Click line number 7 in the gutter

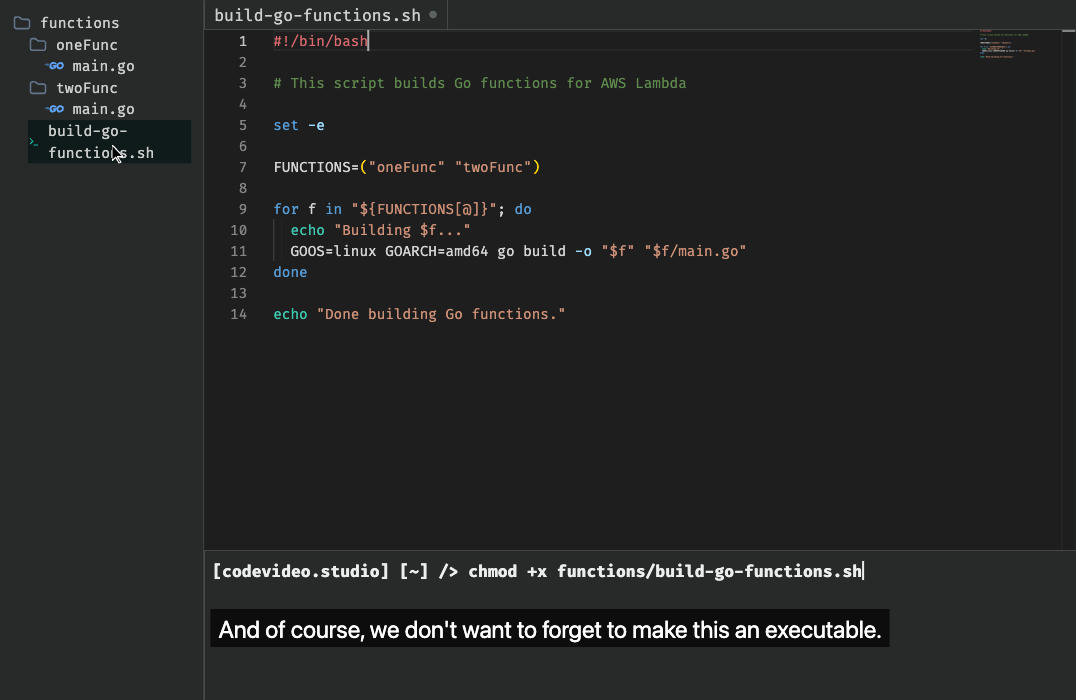[x=242, y=167]
